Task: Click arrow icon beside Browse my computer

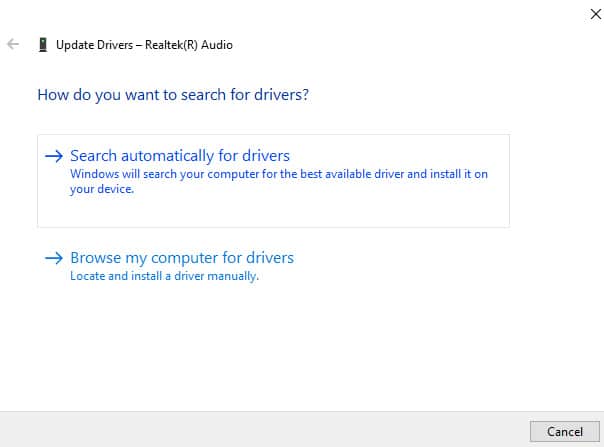Action: 54,258
